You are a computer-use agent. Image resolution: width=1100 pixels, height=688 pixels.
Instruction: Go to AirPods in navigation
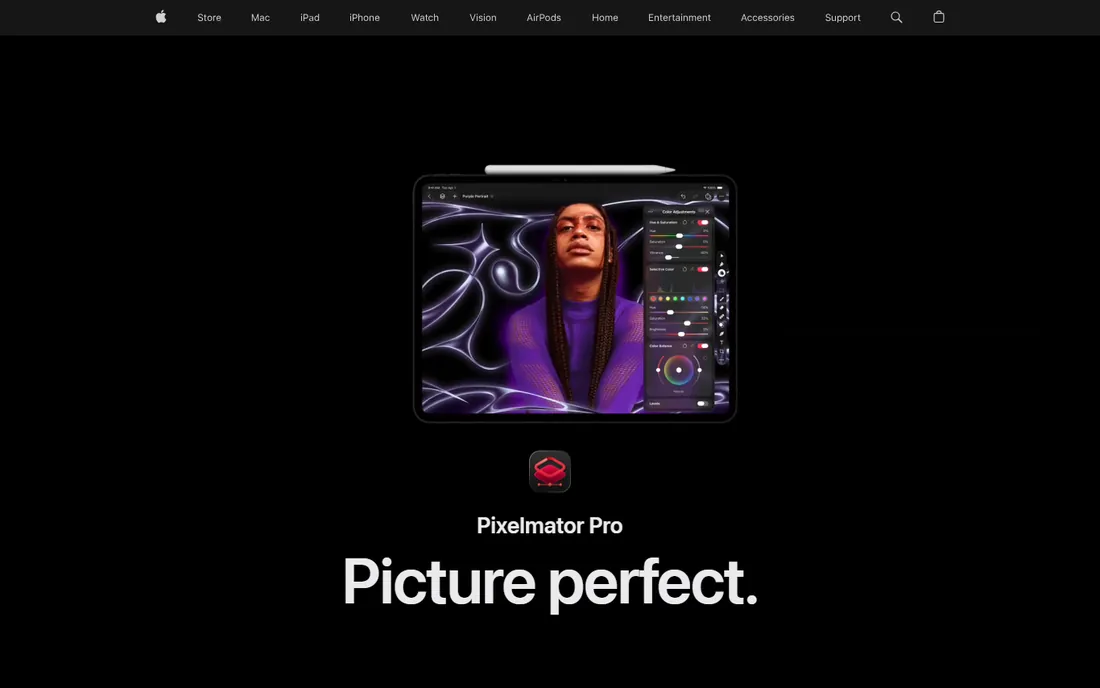pos(544,18)
